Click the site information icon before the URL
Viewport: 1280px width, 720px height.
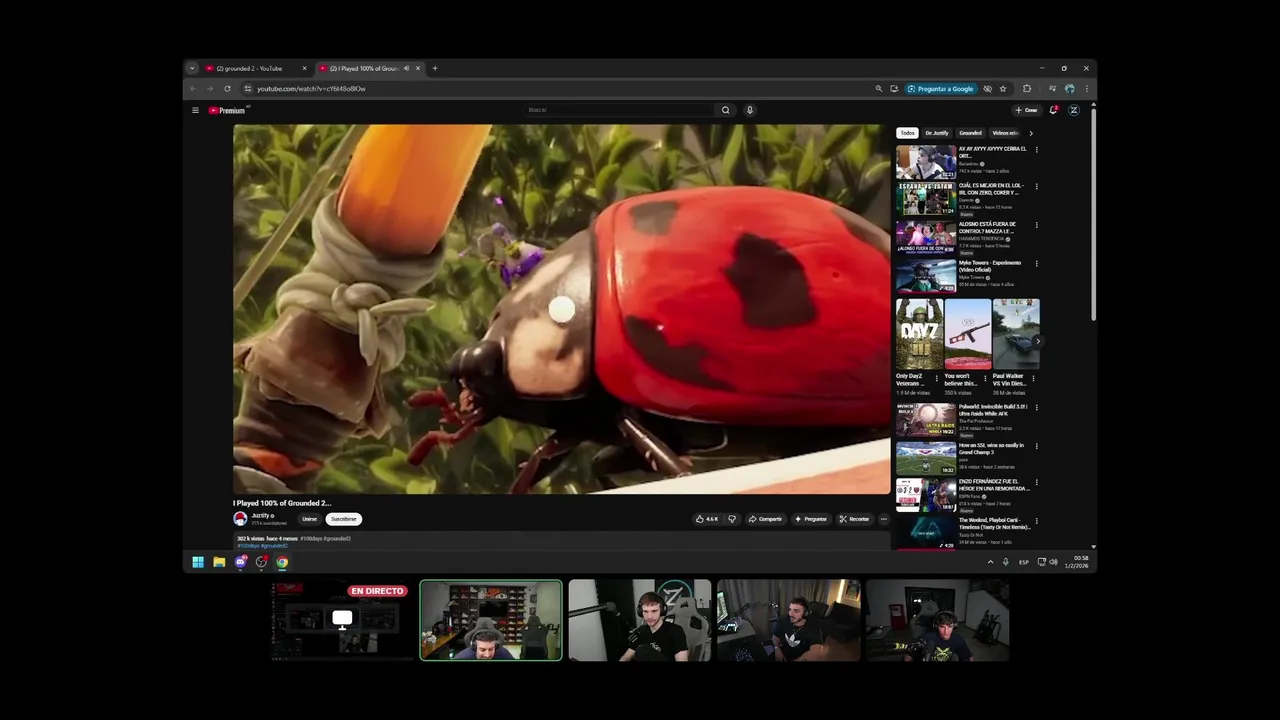pyautogui.click(x=247, y=88)
